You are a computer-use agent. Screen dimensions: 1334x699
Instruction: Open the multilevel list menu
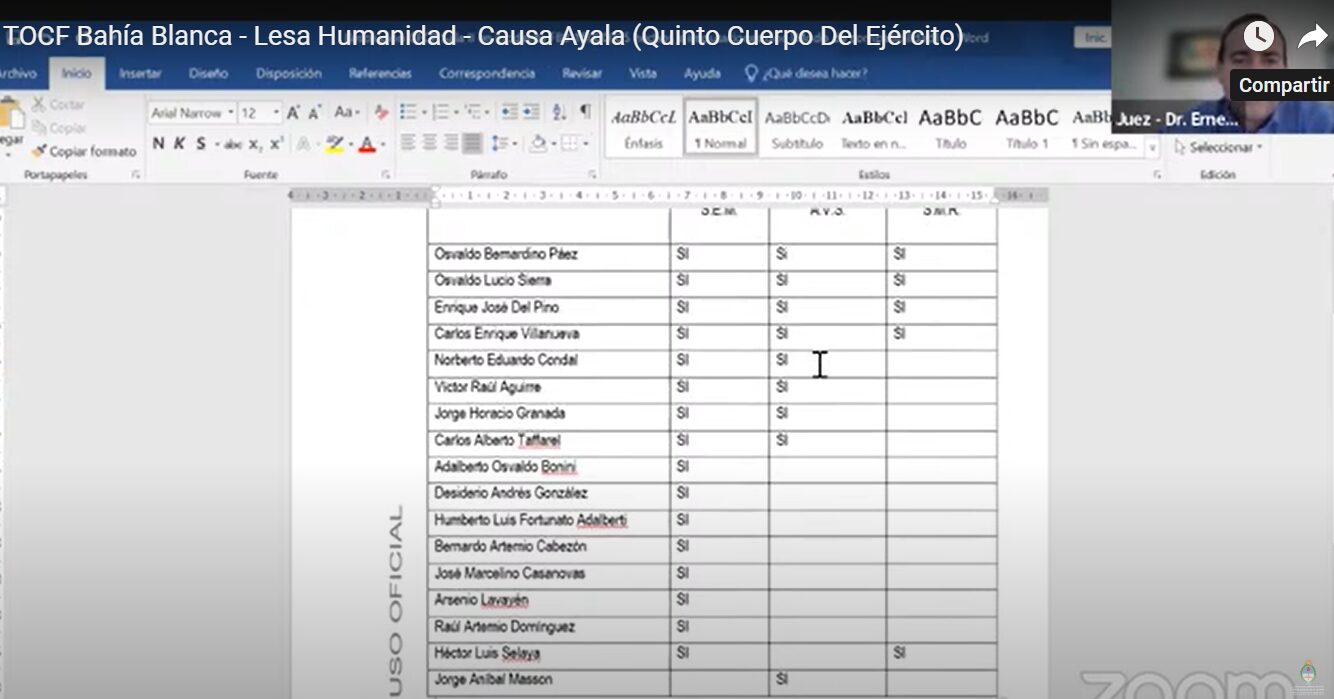coord(477,112)
